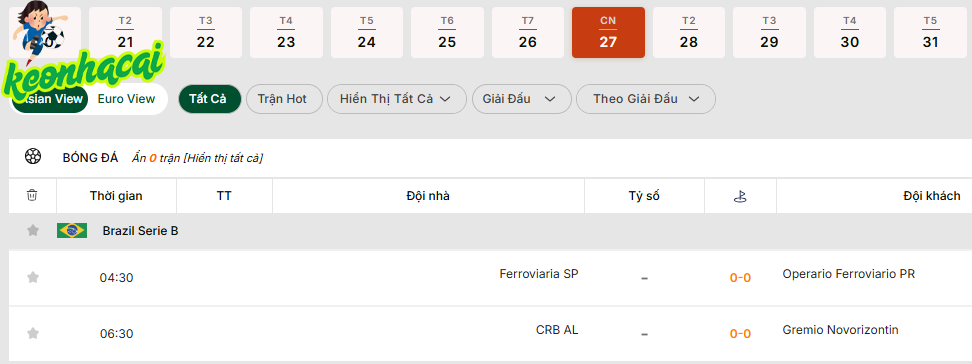Screen dimensions: 972x364
Task: Click the Trận Hot button
Action: pos(282,99)
